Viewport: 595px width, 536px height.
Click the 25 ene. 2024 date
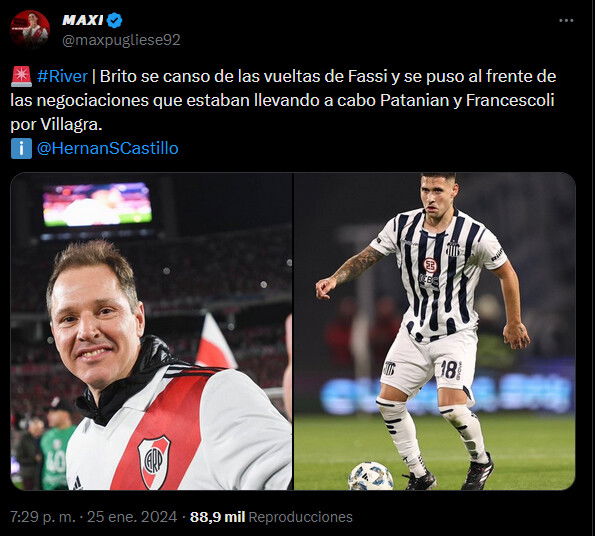coord(132,517)
